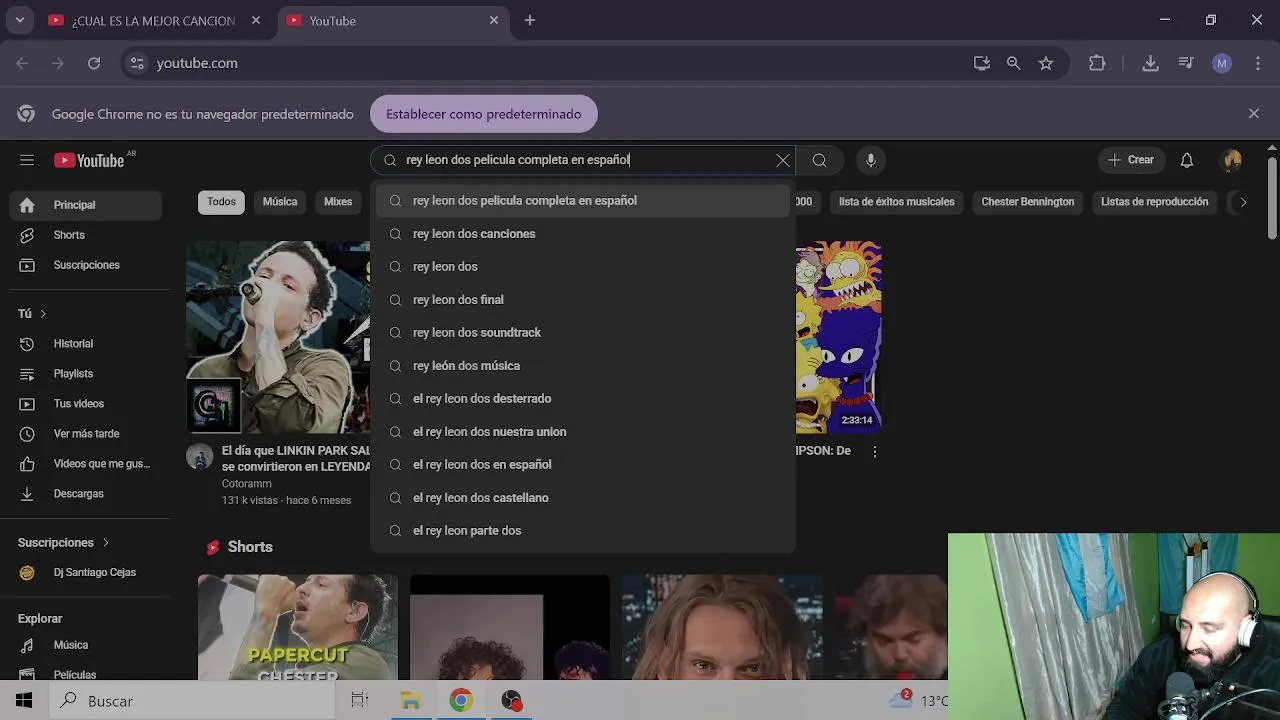Viewport: 1280px width, 720px height.
Task: Expand the Suscripciones section header
Action: [64, 543]
